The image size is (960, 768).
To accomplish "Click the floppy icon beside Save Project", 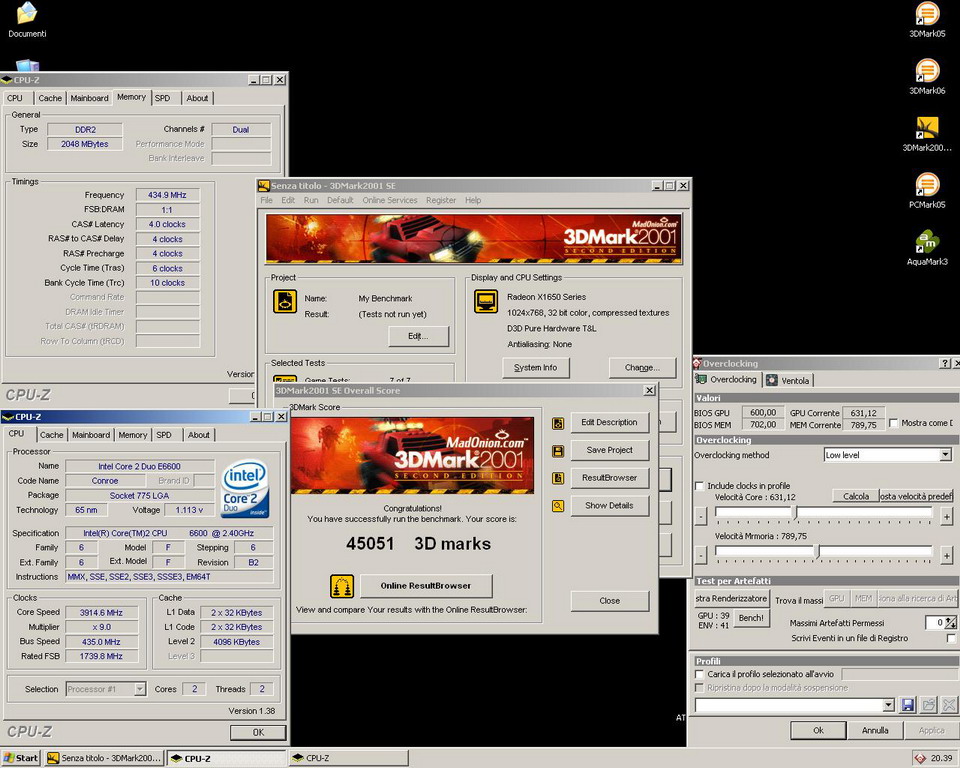I will pos(558,451).
